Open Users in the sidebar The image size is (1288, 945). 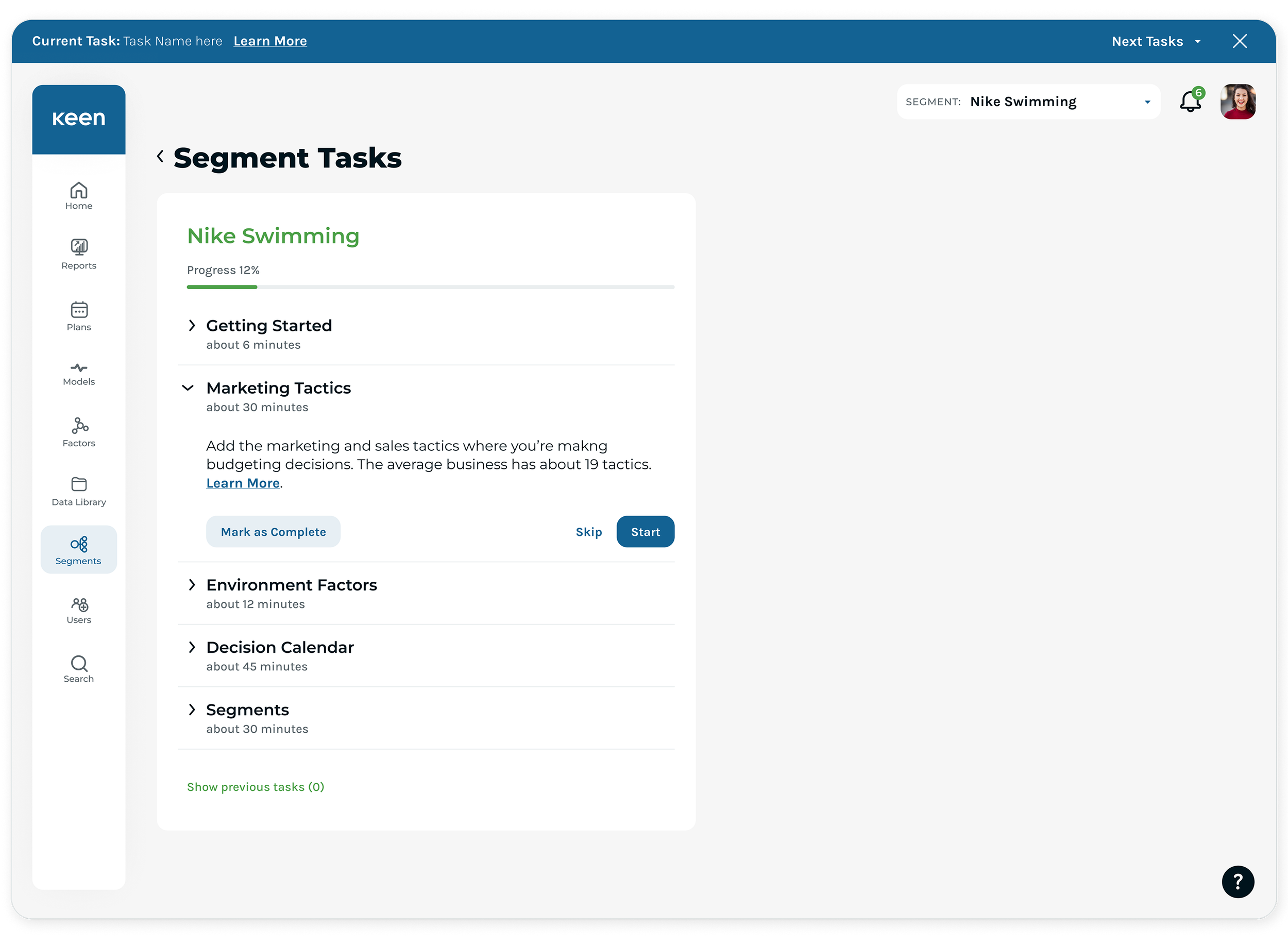78,611
